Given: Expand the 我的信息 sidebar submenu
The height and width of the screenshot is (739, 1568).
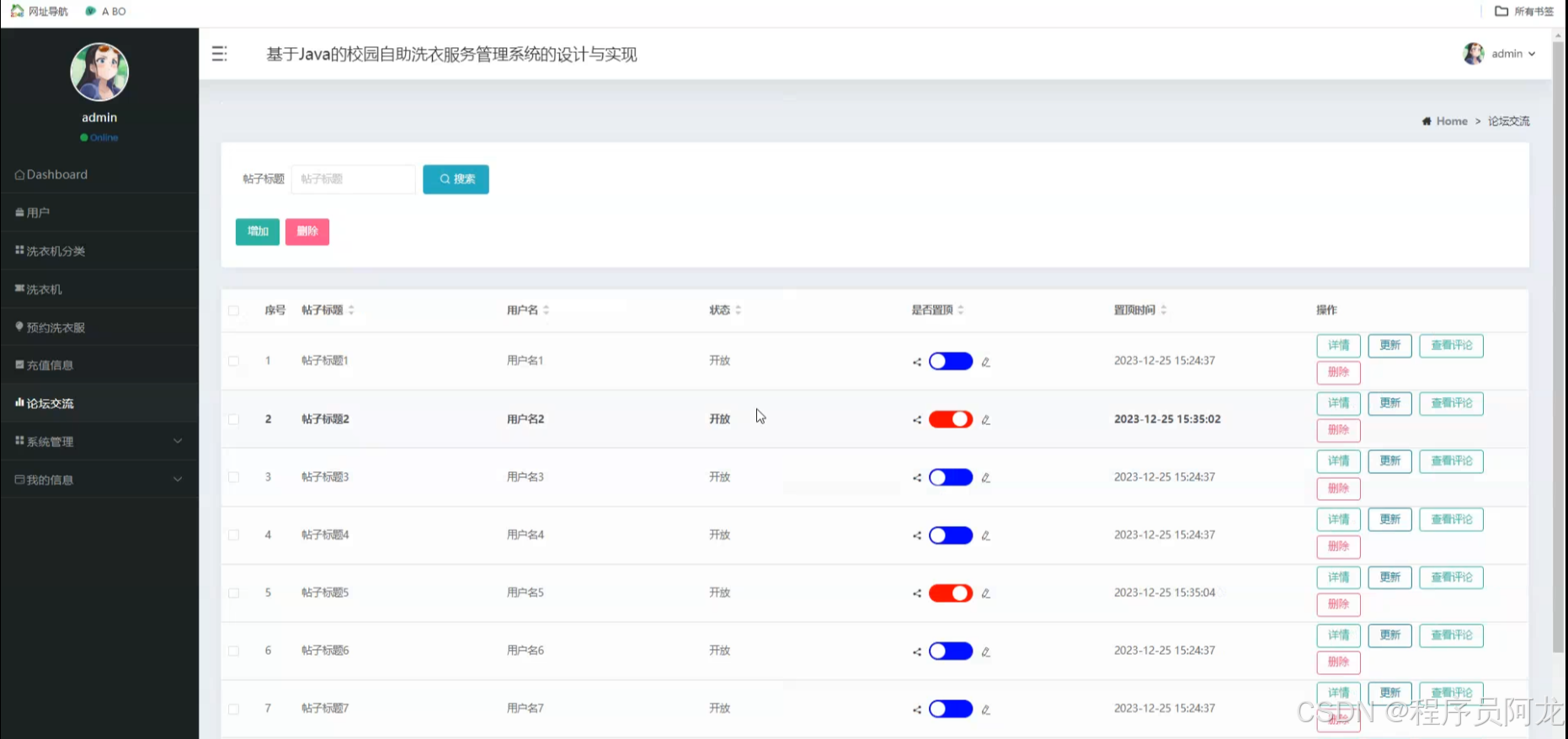Looking at the screenshot, I should click(x=99, y=480).
